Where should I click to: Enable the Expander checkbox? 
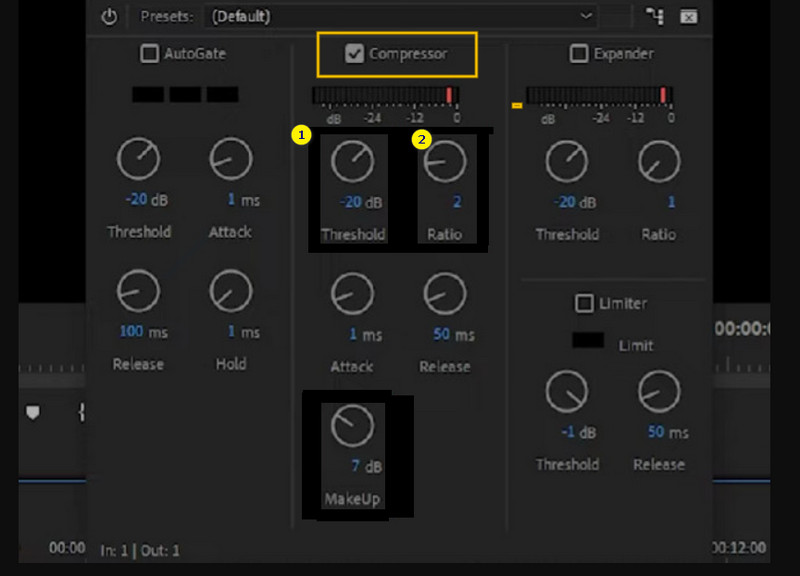point(579,54)
